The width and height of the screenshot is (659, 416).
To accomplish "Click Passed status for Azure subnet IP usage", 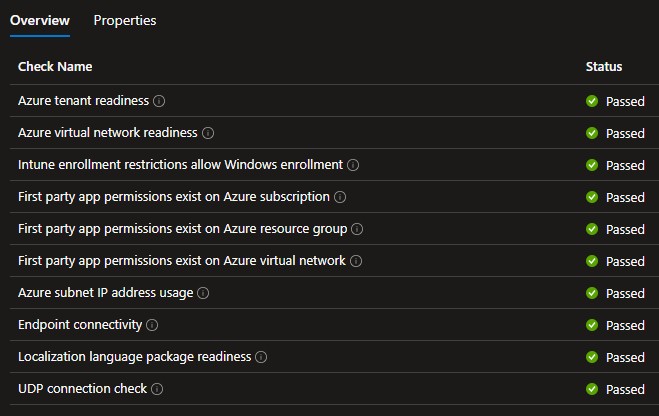I will pos(625,293).
